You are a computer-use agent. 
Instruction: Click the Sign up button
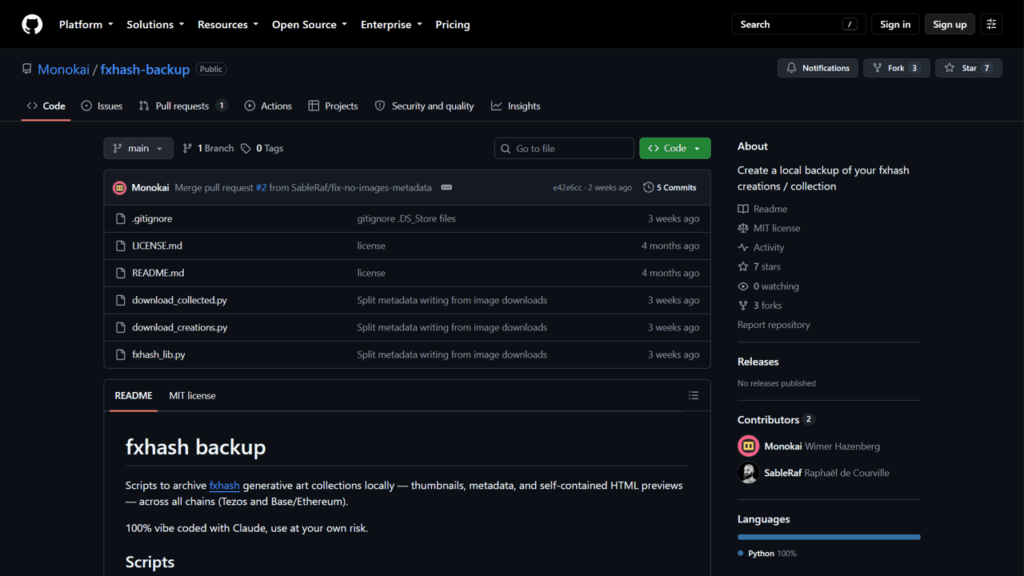(x=949, y=24)
